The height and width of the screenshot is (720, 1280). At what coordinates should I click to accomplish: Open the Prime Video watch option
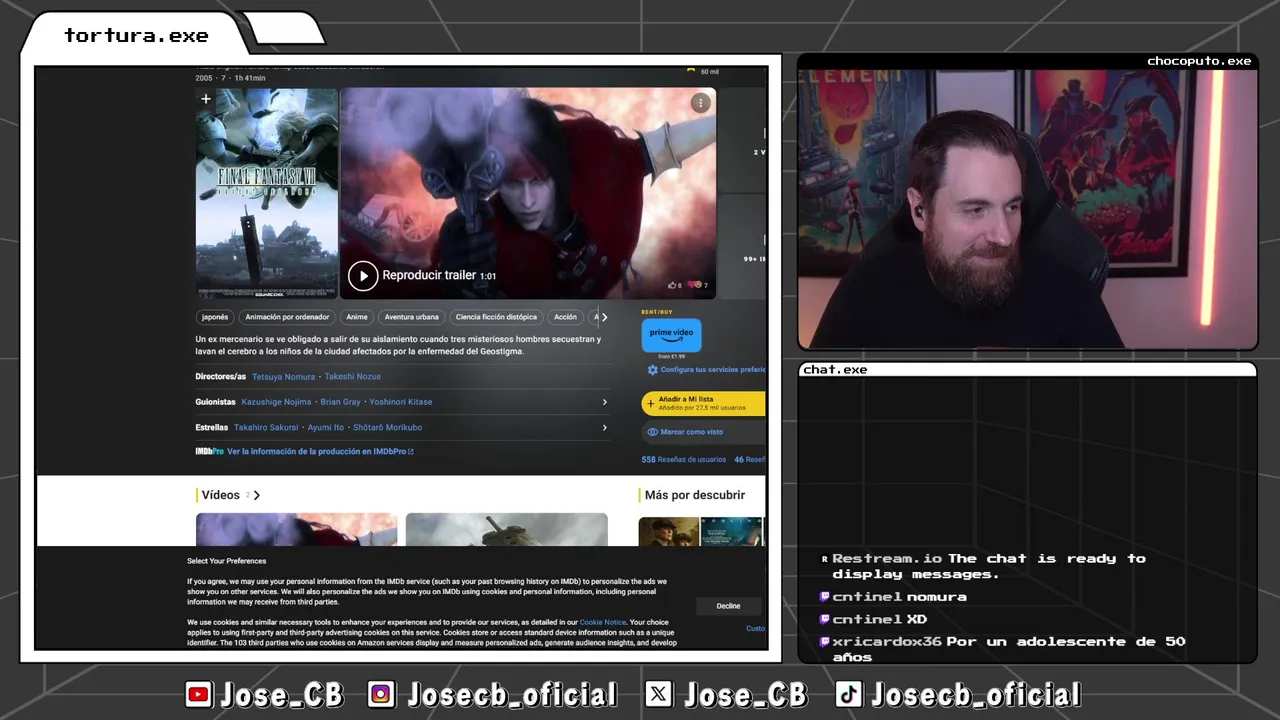coord(671,335)
